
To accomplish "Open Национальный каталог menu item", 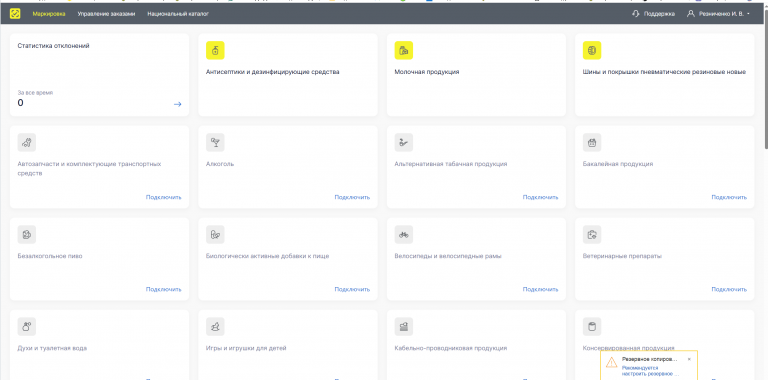I will [178, 14].
